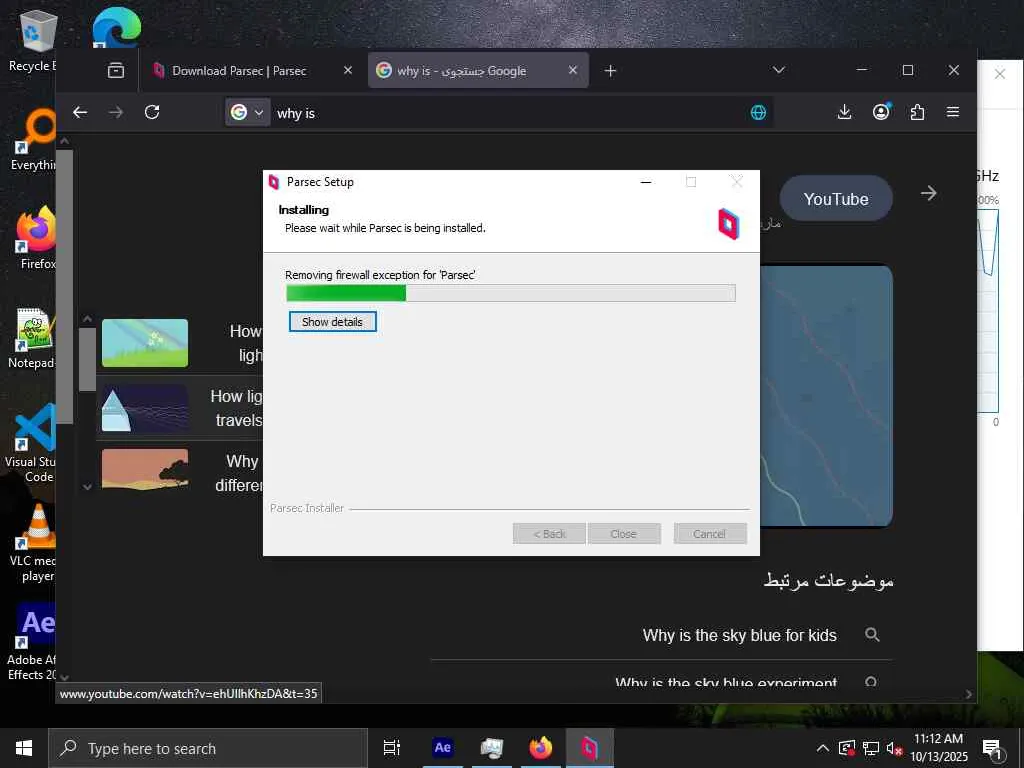Open the list all tabs dropdown
The image size is (1024, 768).
pos(778,70)
